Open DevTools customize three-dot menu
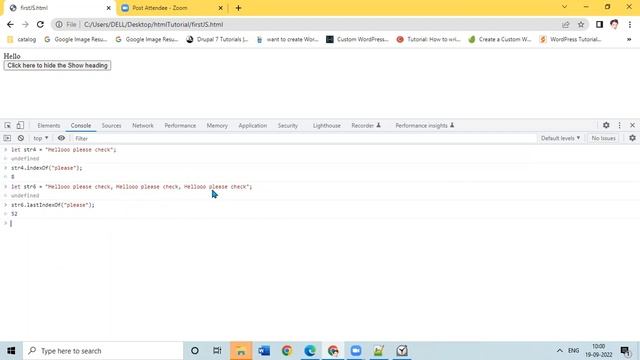The height and width of the screenshot is (360, 640). pyautogui.click(x=620, y=125)
